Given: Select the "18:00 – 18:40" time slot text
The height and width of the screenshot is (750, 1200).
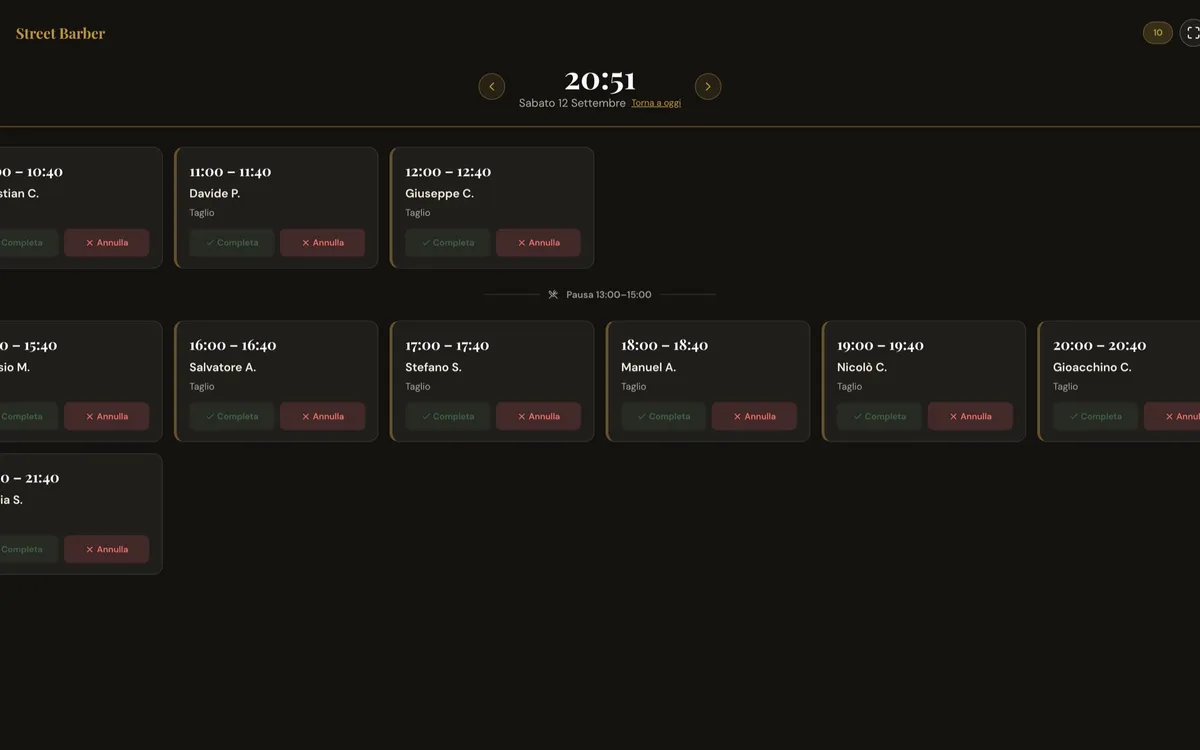Looking at the screenshot, I should tap(664, 346).
